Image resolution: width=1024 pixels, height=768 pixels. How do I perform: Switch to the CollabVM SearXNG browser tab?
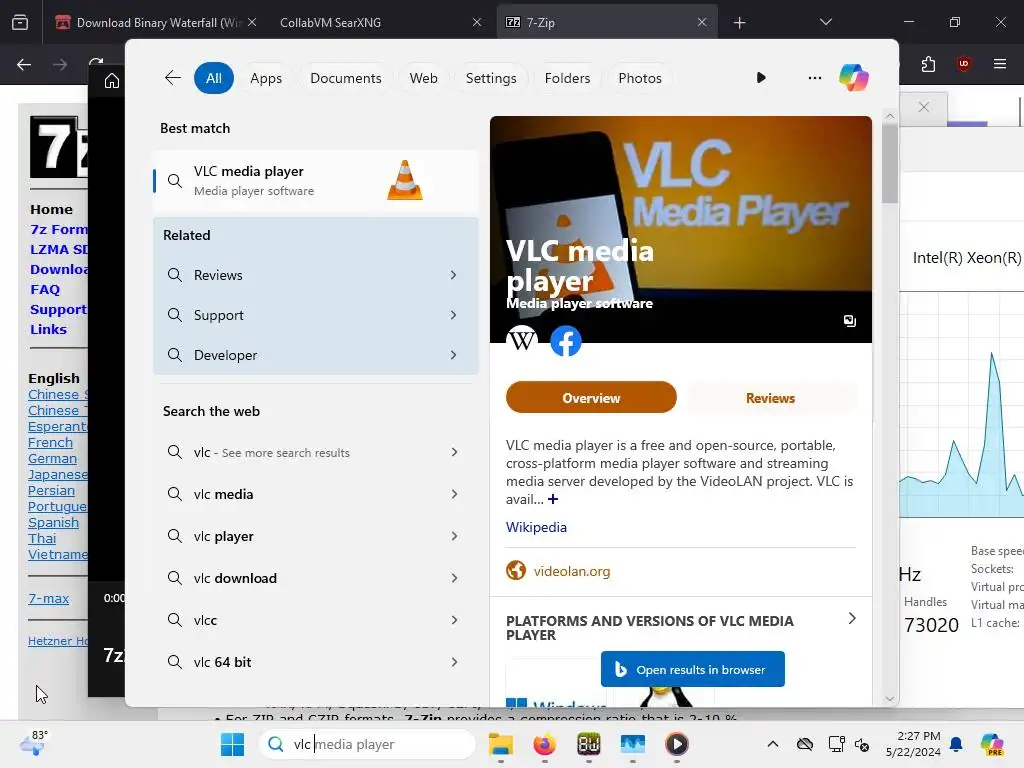pyautogui.click(x=380, y=22)
